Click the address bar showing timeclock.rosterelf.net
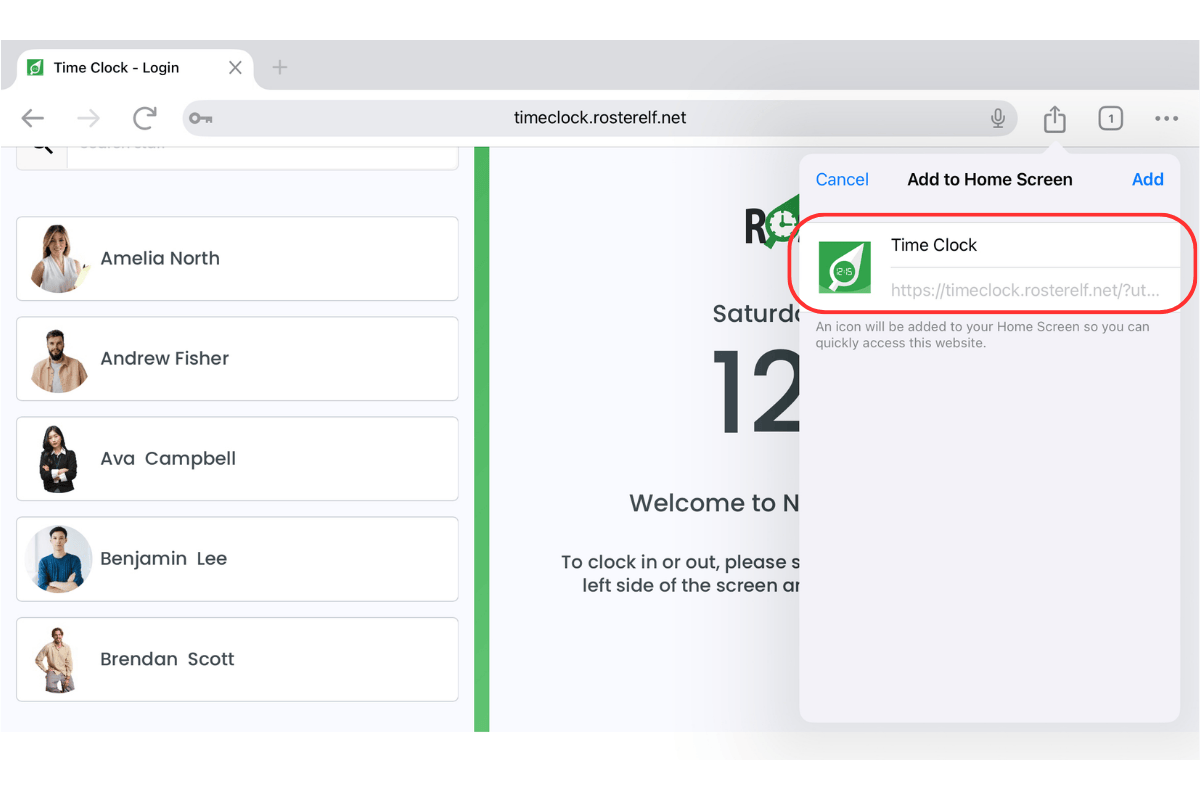Image resolution: width=1200 pixels, height=800 pixels. point(599,118)
